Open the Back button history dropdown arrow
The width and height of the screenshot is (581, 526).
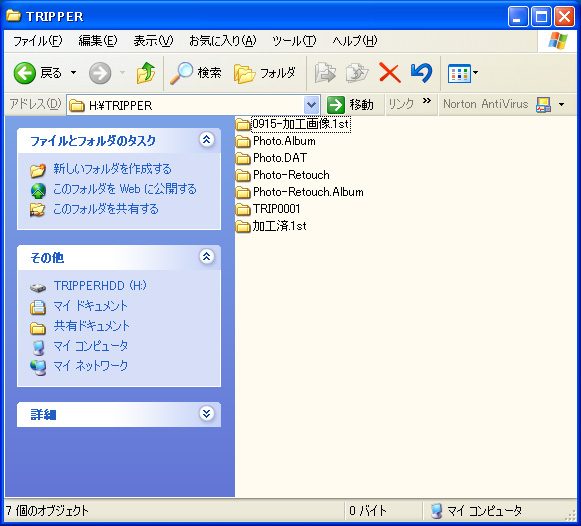click(x=73, y=73)
